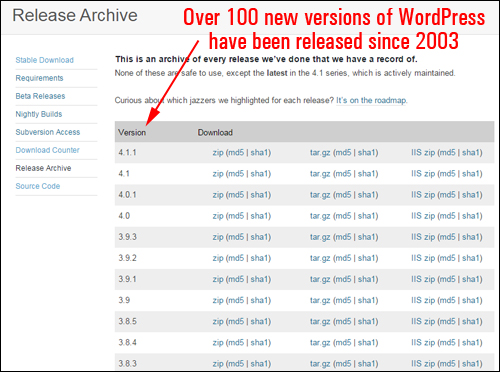
Task: Download IIS zip for version 3.8.5
Action: click(423, 321)
